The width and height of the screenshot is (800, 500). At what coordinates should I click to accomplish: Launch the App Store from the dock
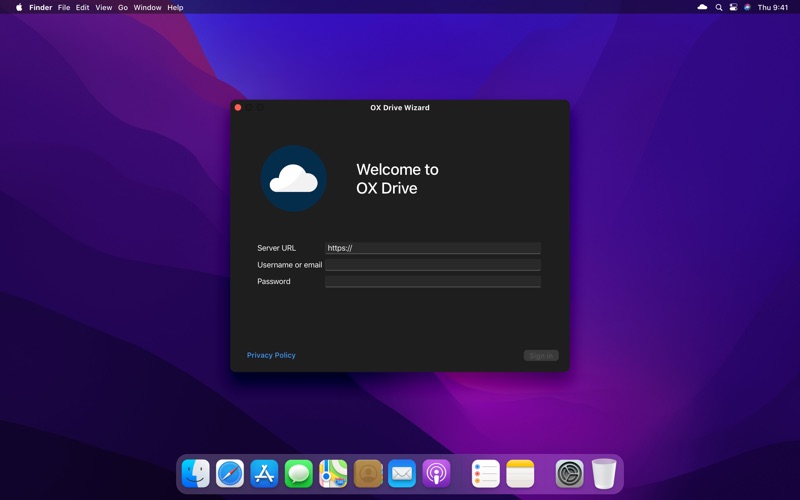264,473
